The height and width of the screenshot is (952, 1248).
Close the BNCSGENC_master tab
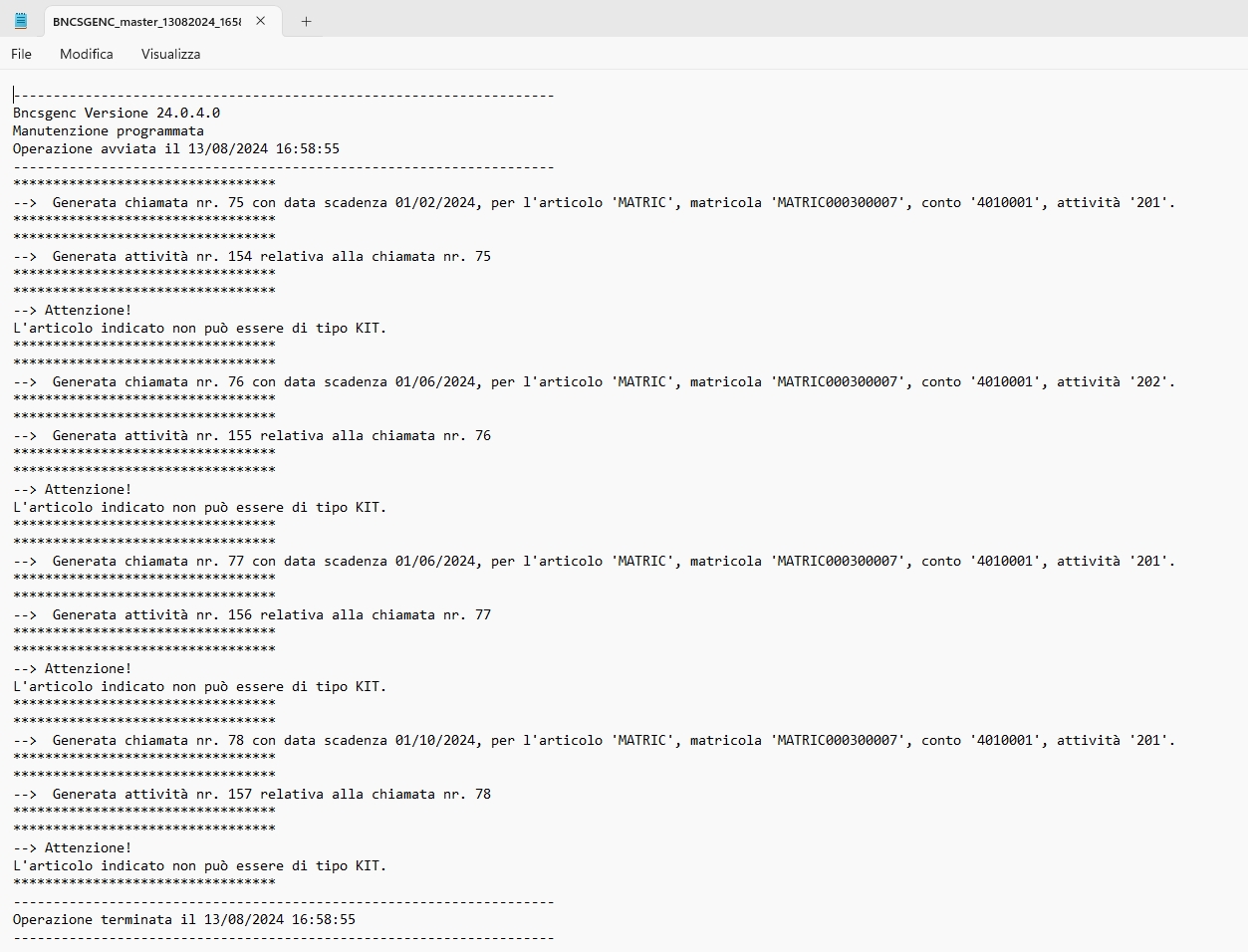[x=261, y=21]
